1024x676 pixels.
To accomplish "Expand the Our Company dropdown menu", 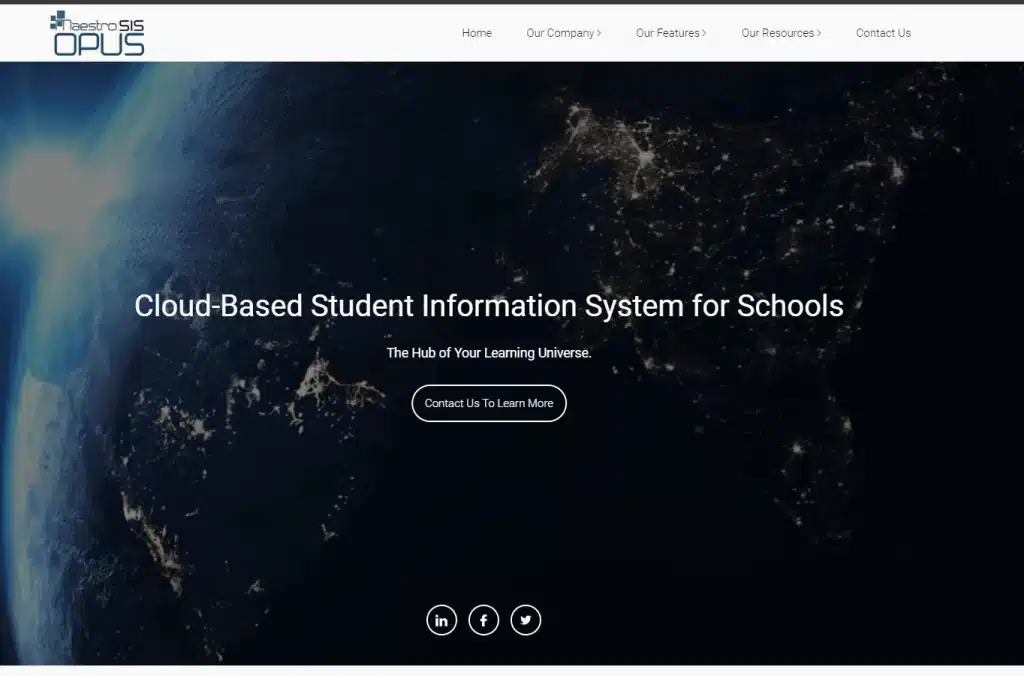I will pos(564,33).
